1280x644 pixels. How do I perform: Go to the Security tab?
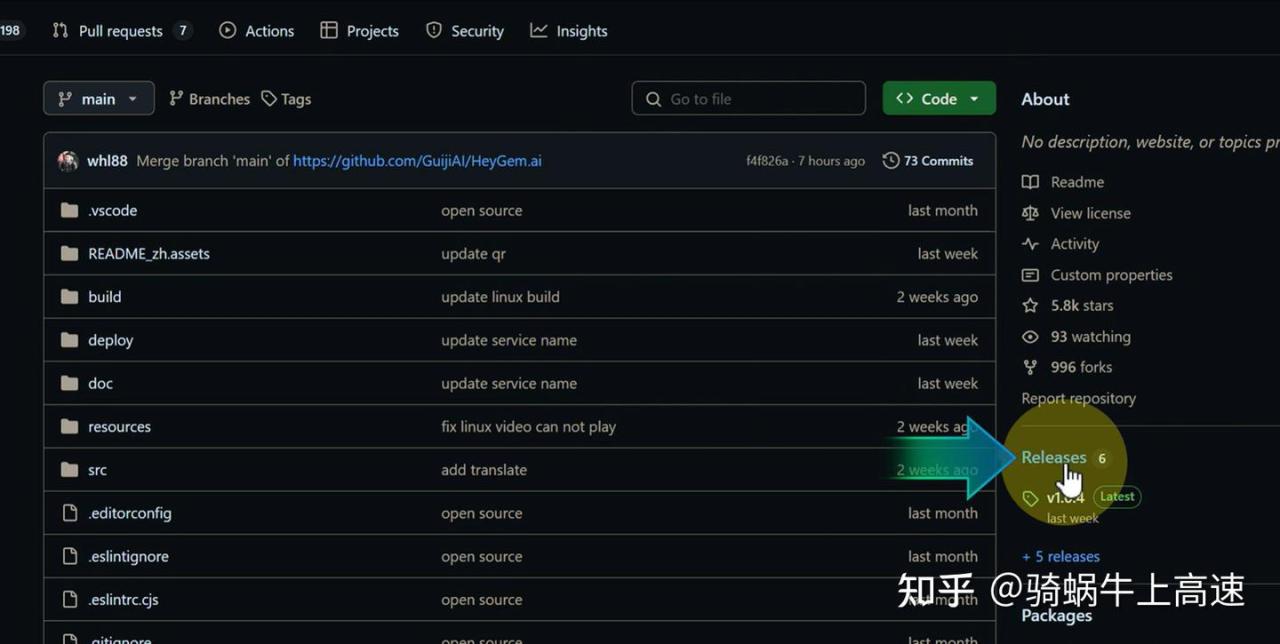(x=465, y=31)
